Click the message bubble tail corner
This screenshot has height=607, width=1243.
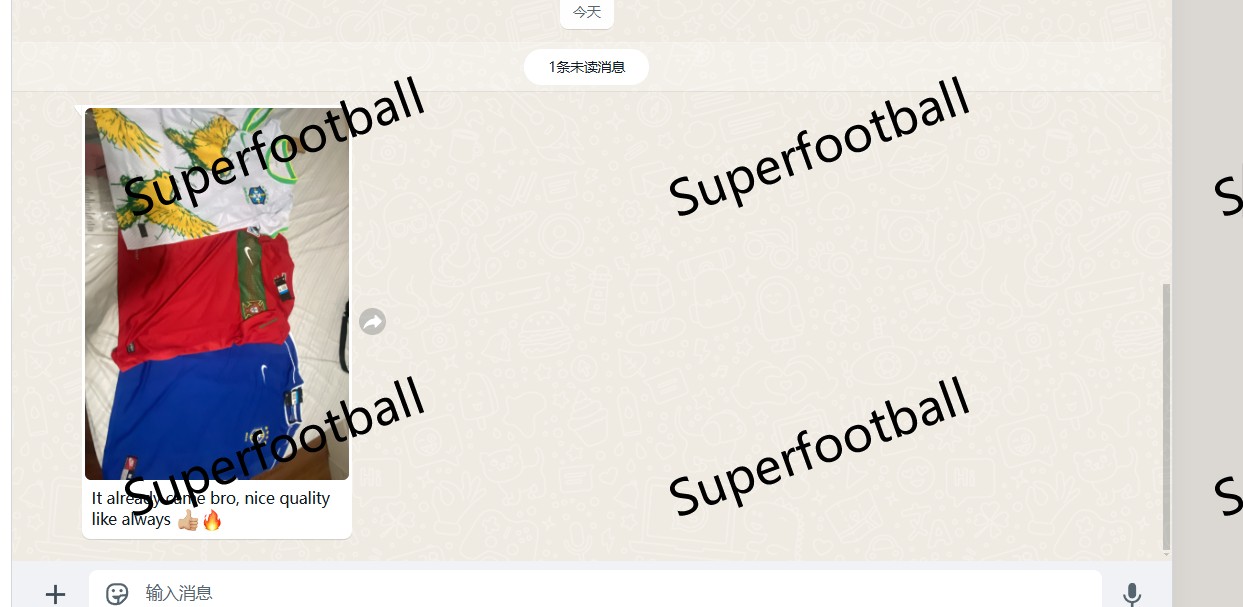80,110
